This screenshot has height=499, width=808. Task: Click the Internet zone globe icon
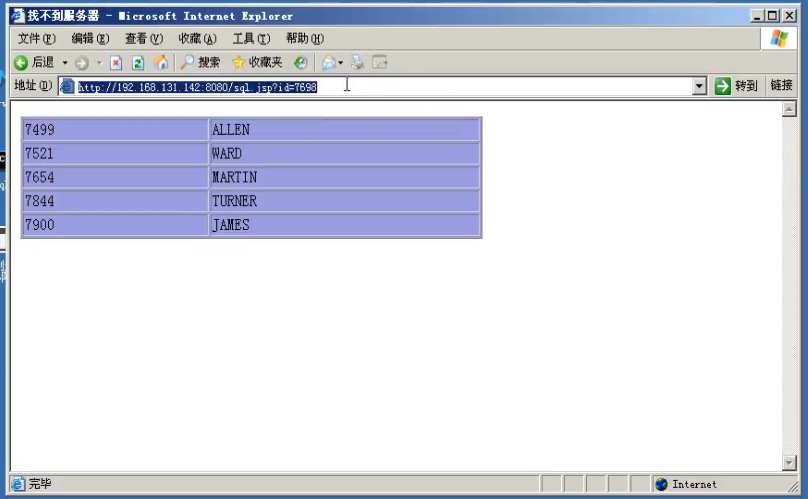[661, 484]
